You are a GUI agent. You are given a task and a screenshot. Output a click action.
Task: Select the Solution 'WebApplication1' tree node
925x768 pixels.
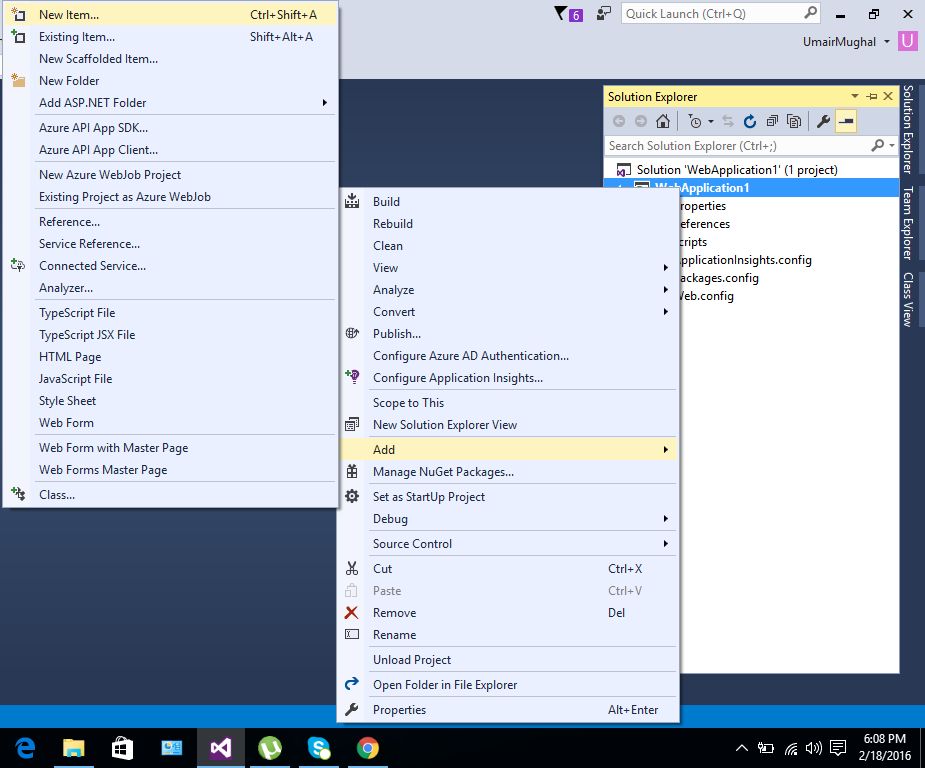coord(737,170)
